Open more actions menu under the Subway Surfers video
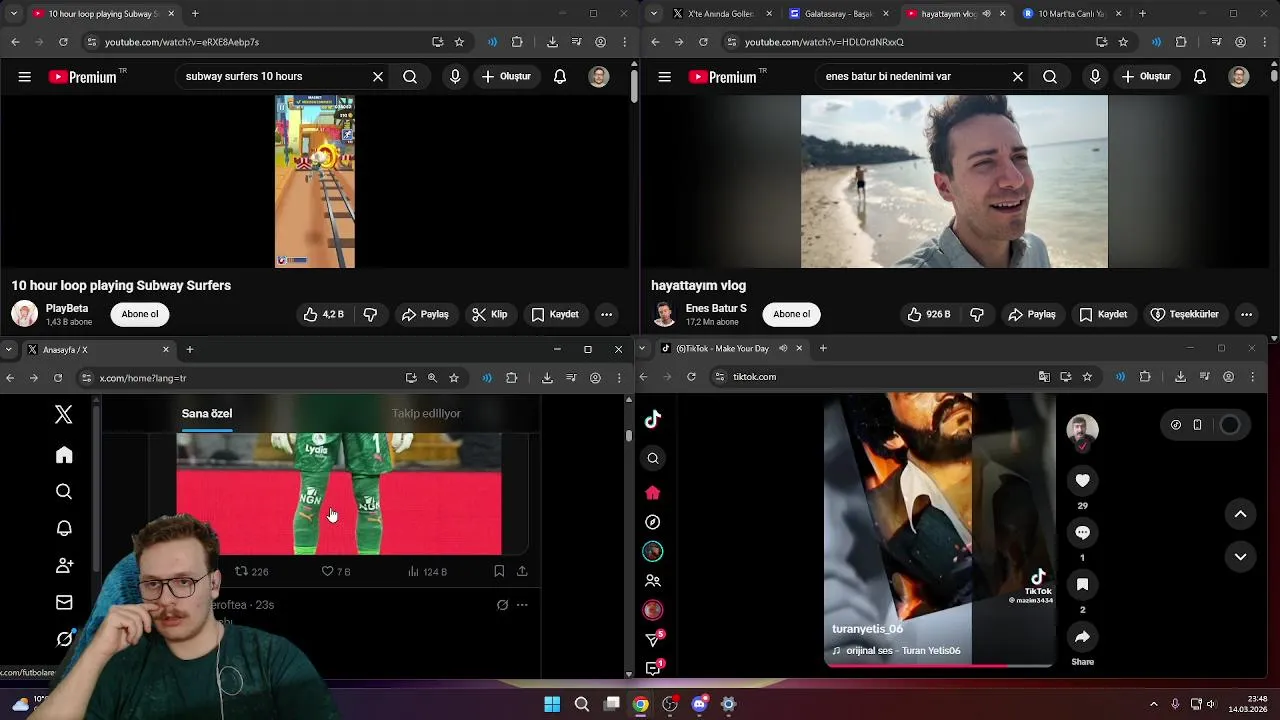1280x720 pixels. click(x=606, y=314)
